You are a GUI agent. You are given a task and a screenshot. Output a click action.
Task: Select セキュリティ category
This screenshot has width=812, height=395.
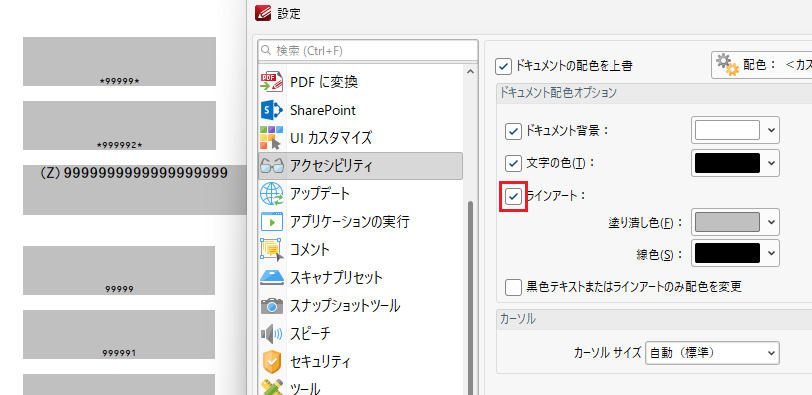(360, 361)
